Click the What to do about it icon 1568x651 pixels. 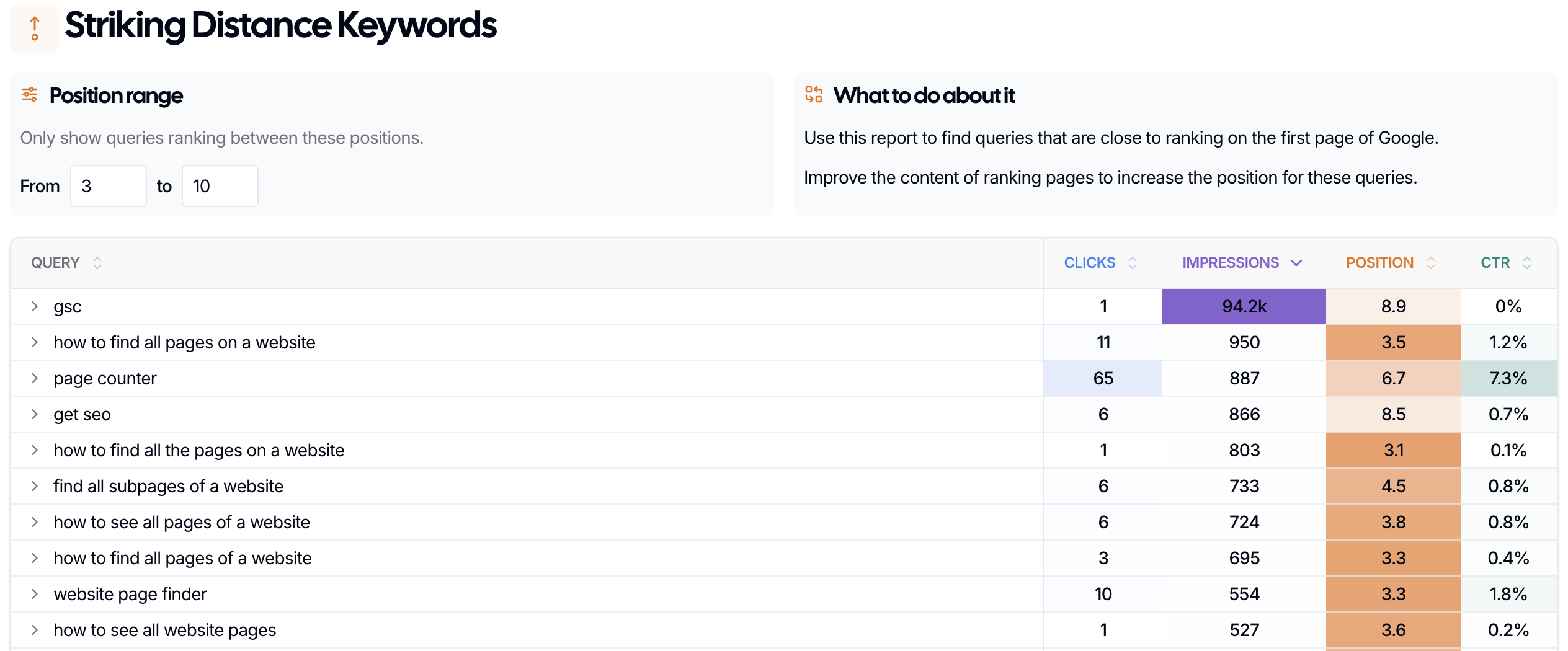(x=813, y=94)
